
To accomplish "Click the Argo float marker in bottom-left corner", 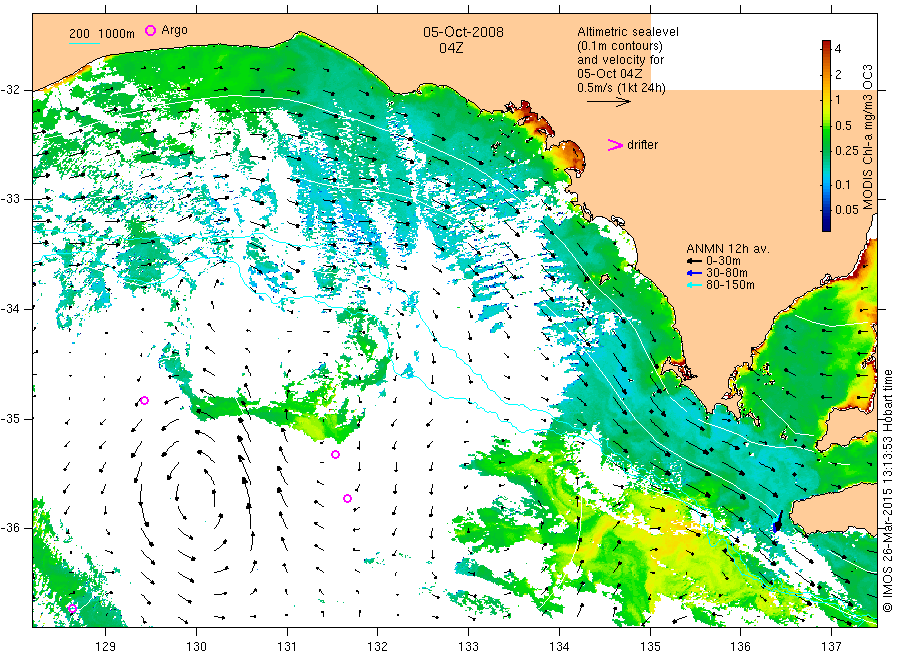I will [x=72, y=608].
